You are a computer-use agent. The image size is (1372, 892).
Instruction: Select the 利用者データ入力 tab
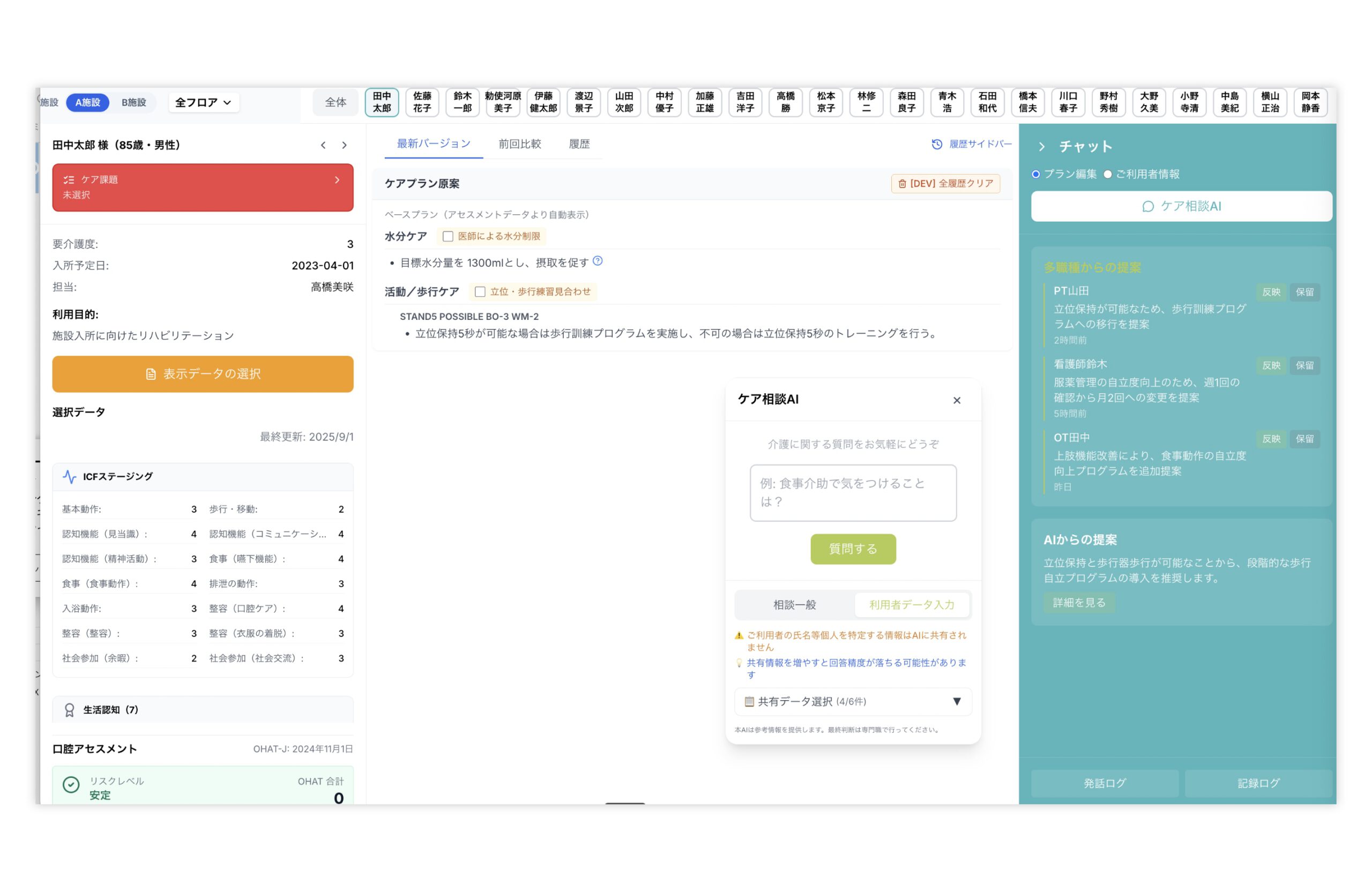[912, 605]
